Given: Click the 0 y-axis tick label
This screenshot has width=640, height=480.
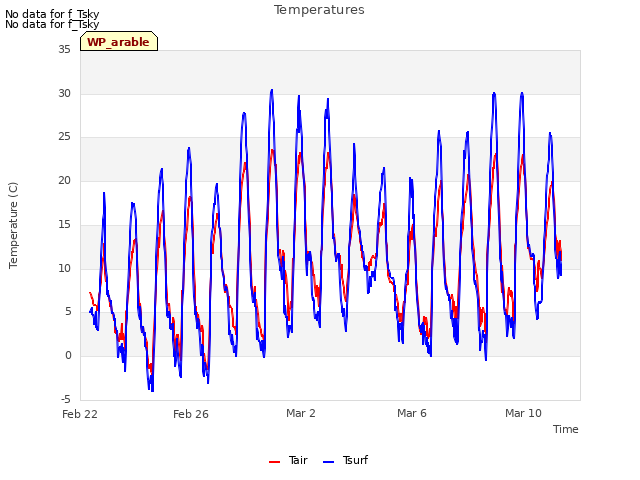Looking at the screenshot, I should (x=68, y=356).
